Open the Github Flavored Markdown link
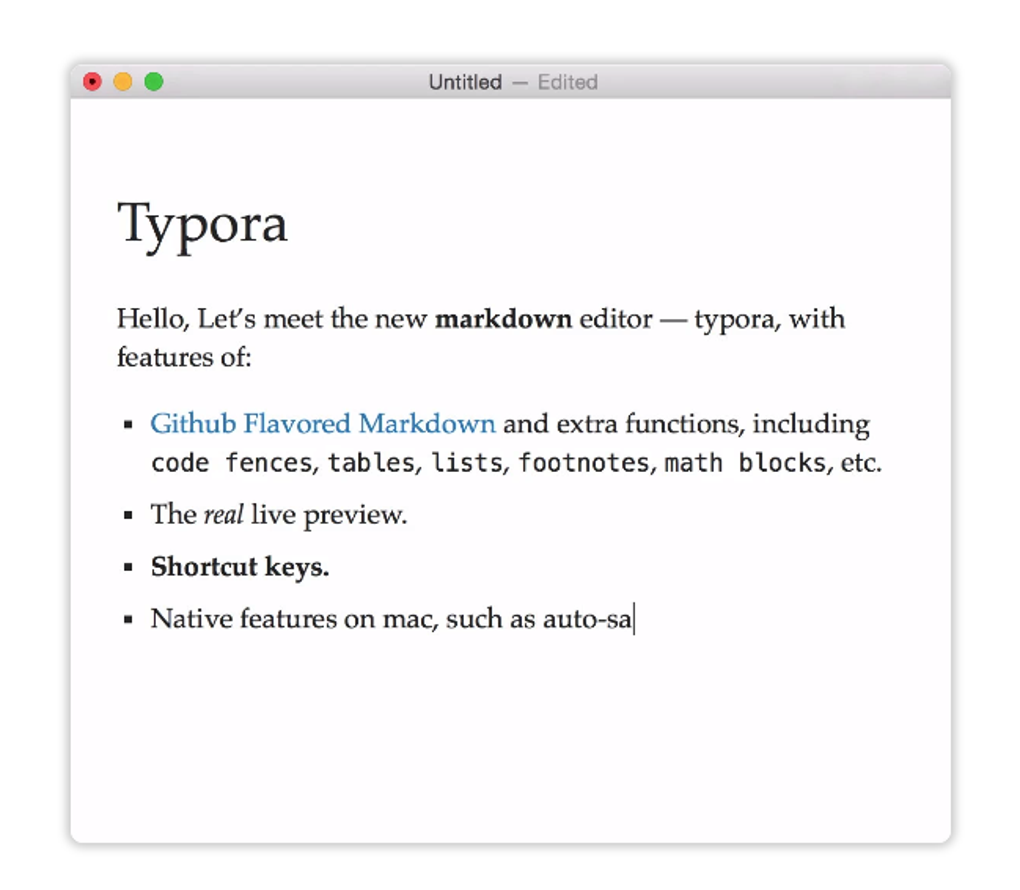Viewport: 1020px width, 890px height. (x=323, y=424)
